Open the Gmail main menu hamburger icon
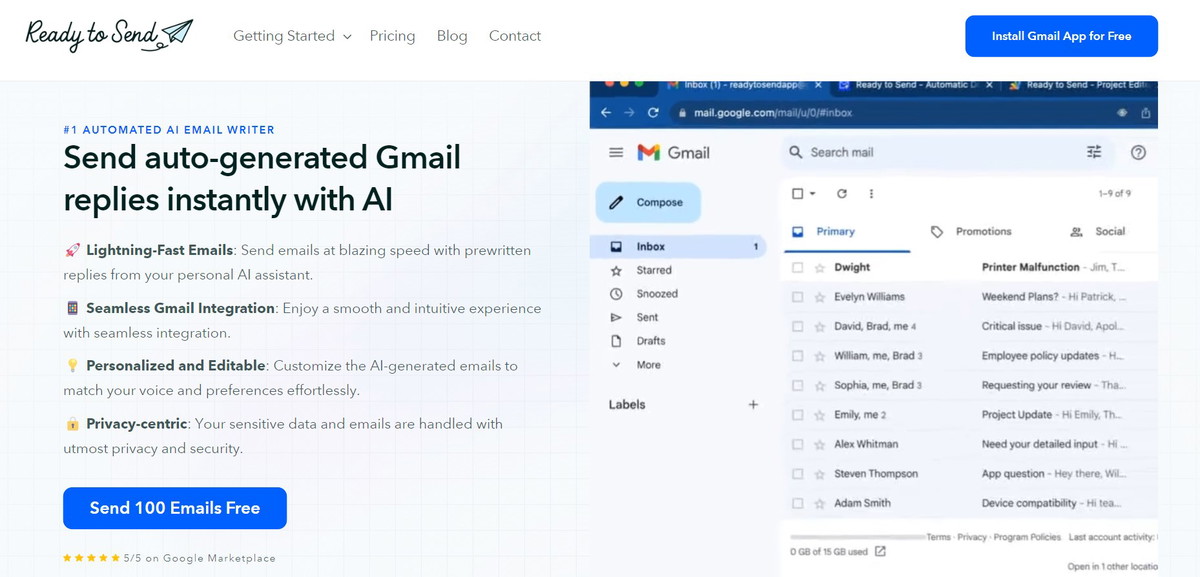The image size is (1200, 577). [616, 153]
